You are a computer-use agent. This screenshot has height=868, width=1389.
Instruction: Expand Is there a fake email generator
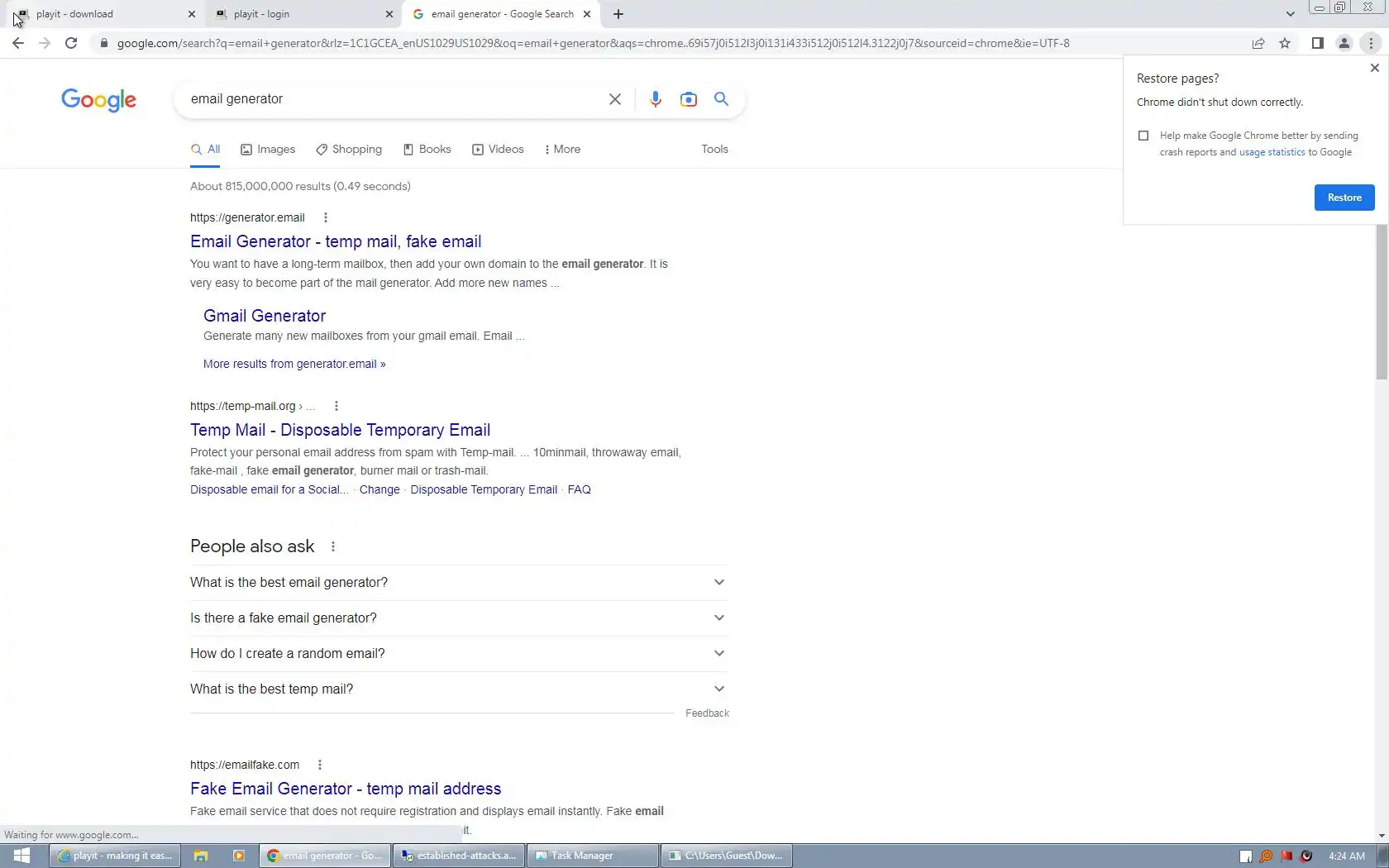459,618
